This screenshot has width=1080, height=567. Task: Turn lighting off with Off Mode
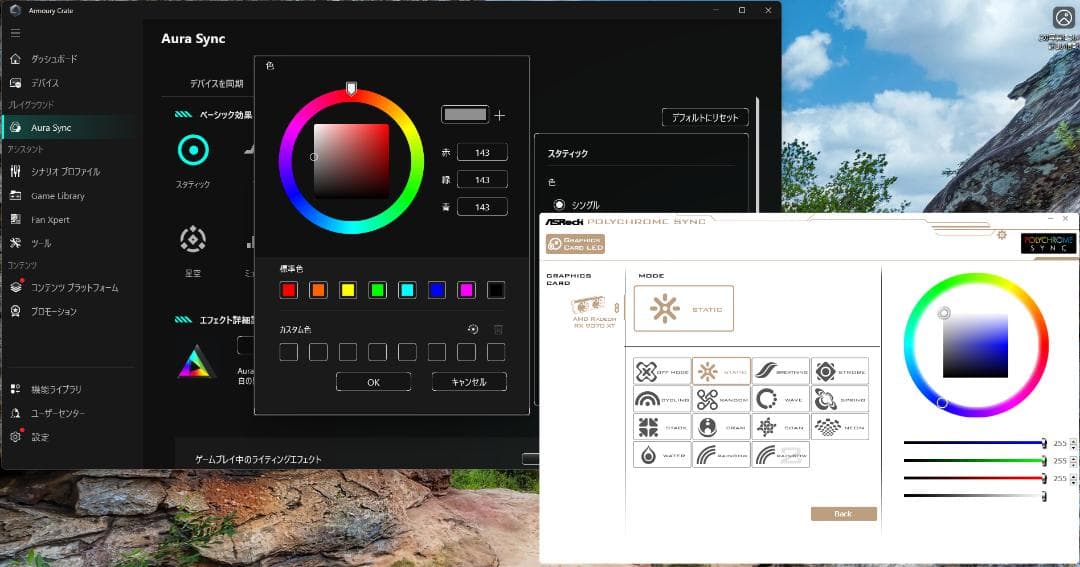coord(662,371)
